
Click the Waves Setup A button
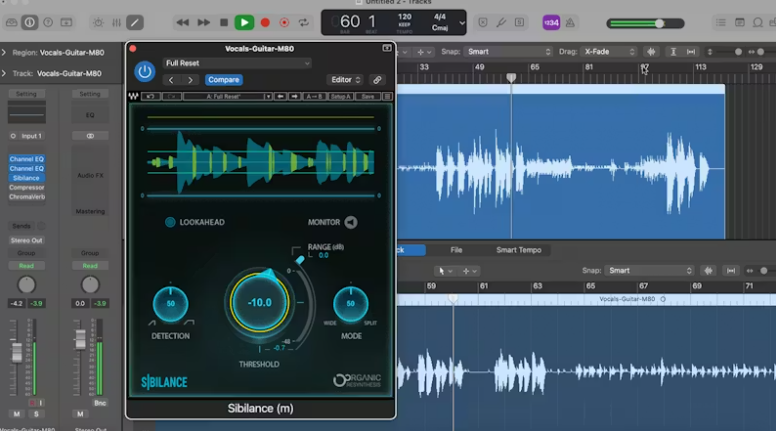click(340, 96)
